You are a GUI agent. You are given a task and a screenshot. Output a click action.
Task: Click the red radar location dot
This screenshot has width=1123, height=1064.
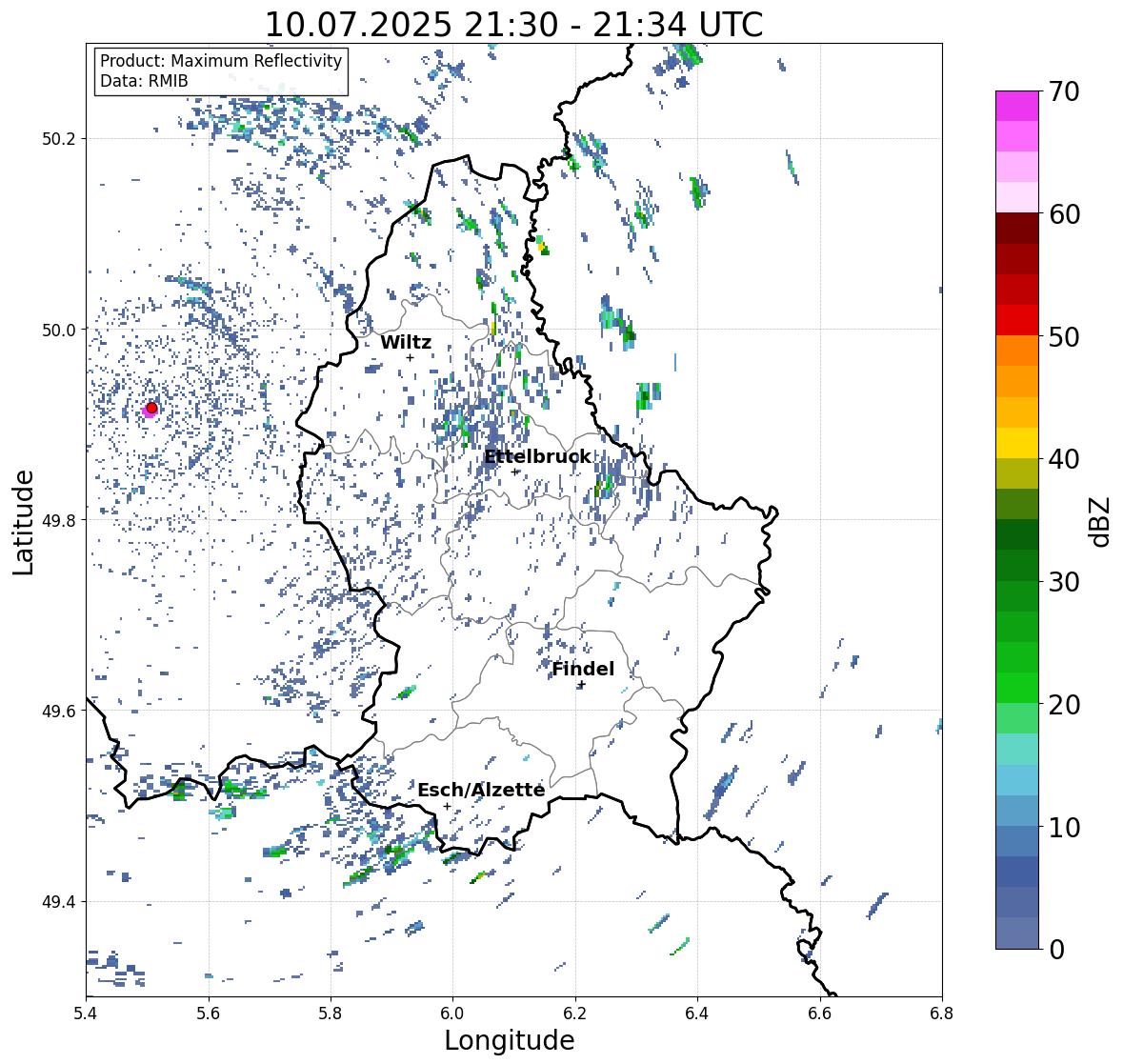tap(151, 408)
